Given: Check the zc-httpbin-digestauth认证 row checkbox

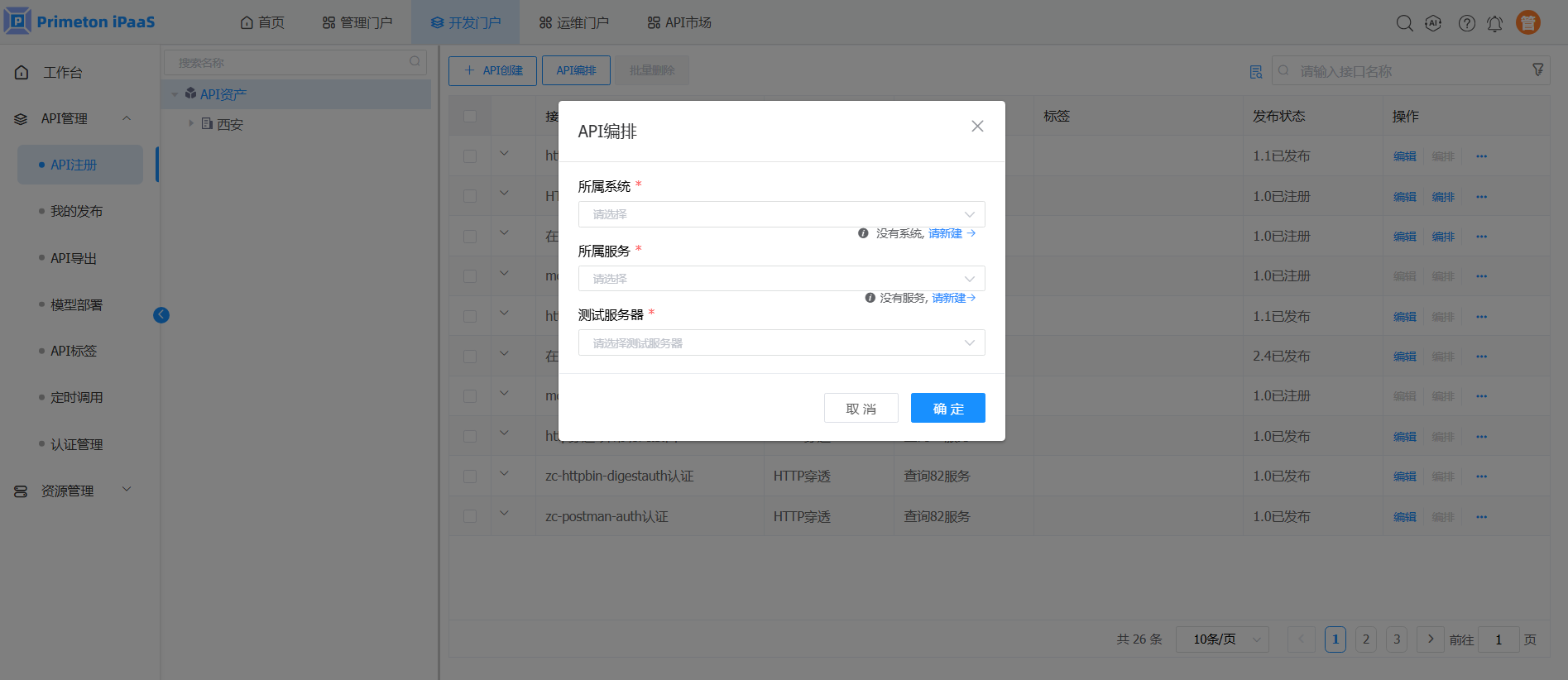Looking at the screenshot, I should (470, 476).
